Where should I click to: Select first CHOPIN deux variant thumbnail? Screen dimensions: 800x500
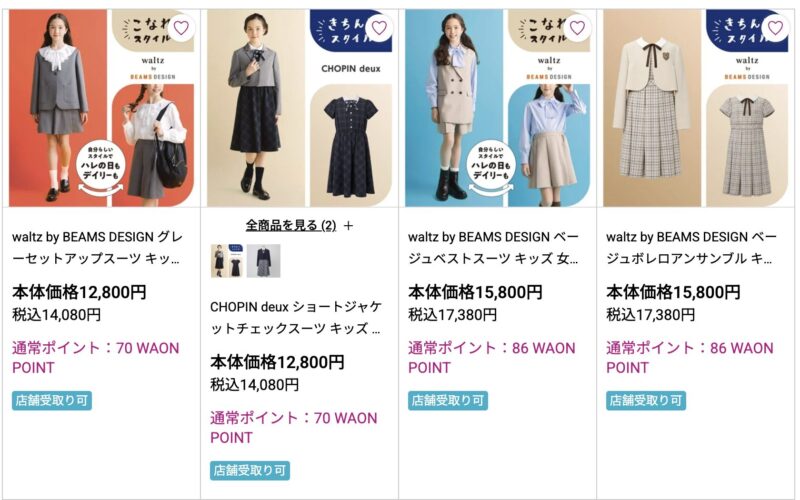[227, 261]
